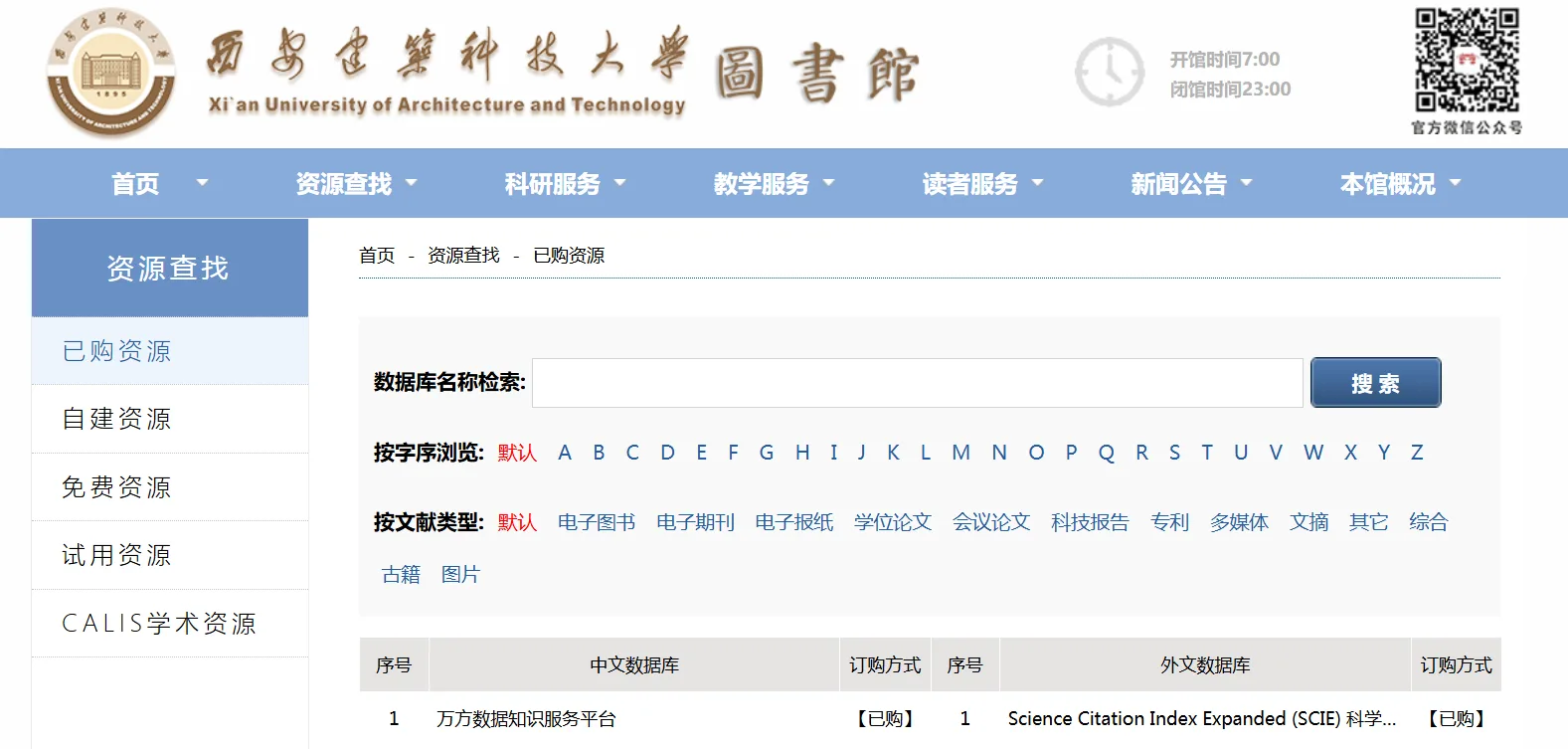Filter by 学位论文 document type
This screenshot has height=749, width=1568.
coord(893,522)
